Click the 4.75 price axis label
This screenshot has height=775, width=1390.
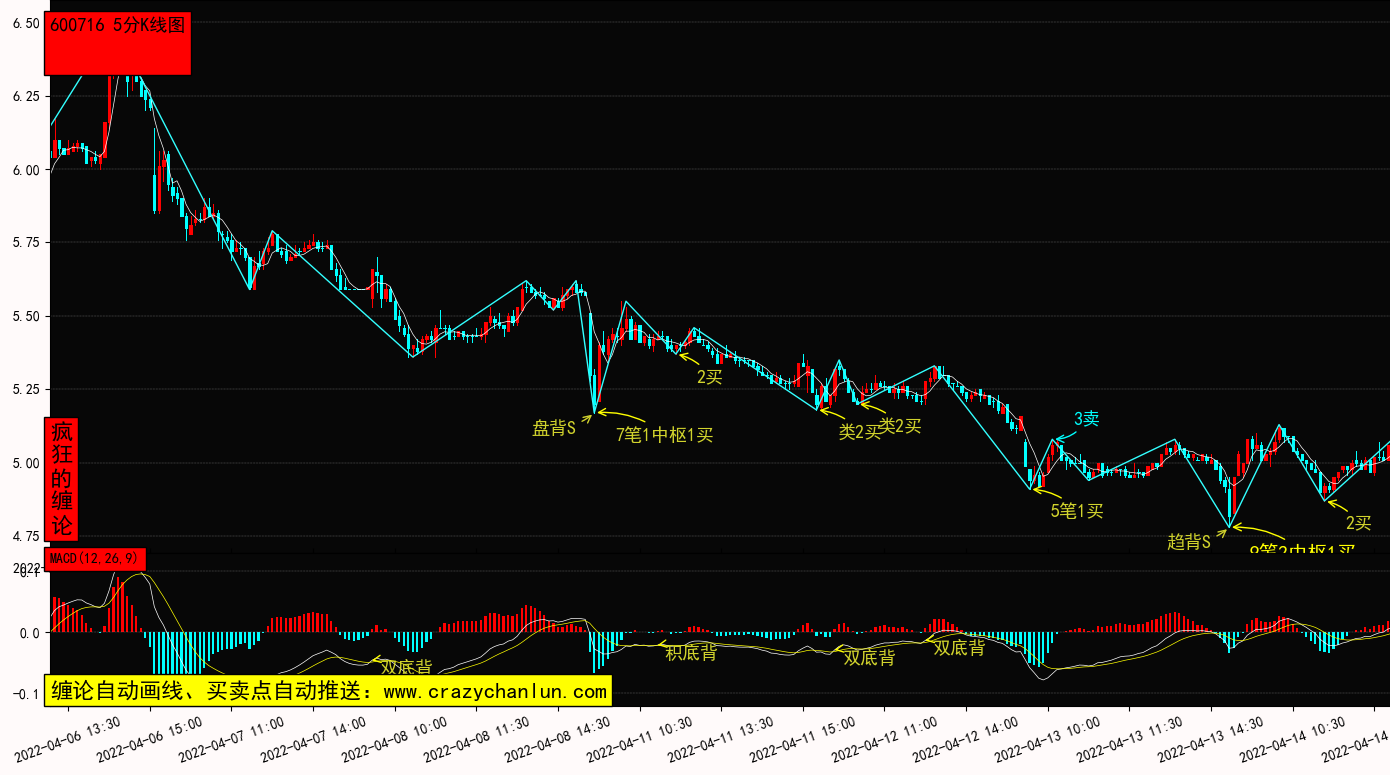pos(26,536)
